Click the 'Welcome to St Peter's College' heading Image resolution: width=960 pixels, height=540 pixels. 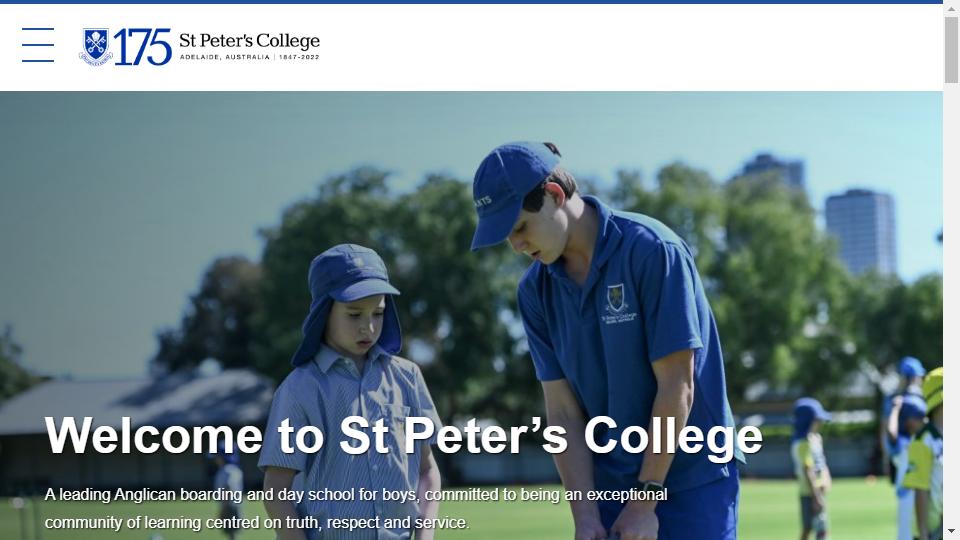point(403,436)
